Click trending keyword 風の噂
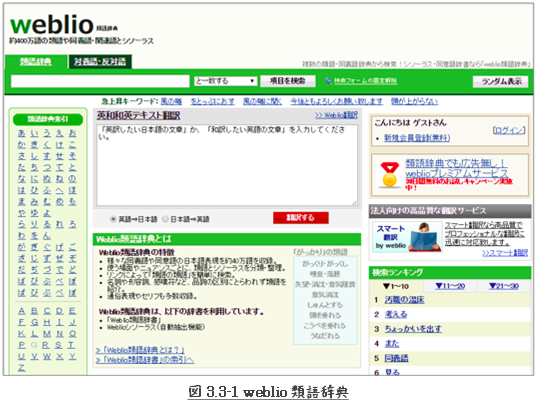 click(x=171, y=101)
